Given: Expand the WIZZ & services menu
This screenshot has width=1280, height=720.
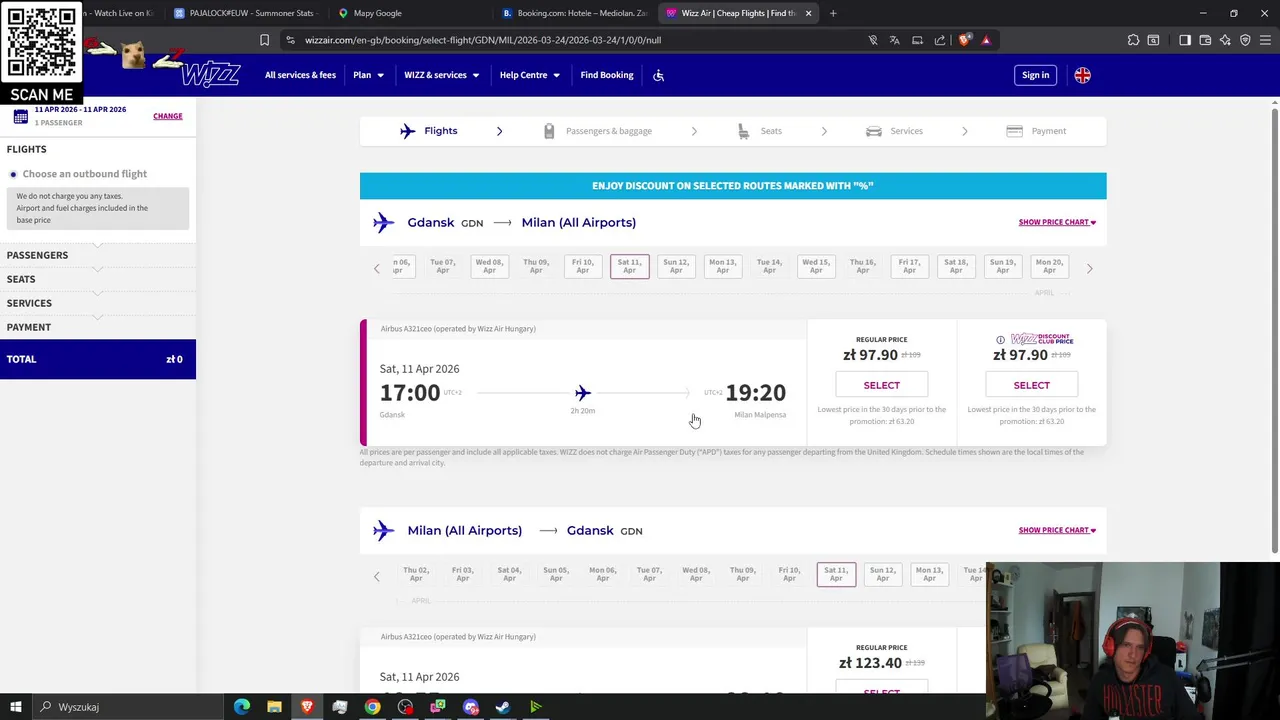Looking at the screenshot, I should point(441,75).
